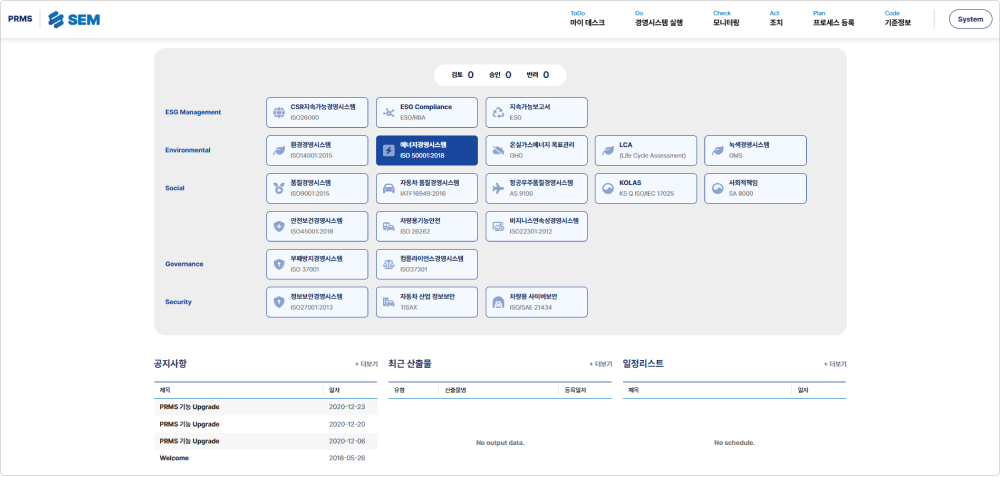Click the SEM logo in header
1000x477 pixels.
(x=75, y=19)
